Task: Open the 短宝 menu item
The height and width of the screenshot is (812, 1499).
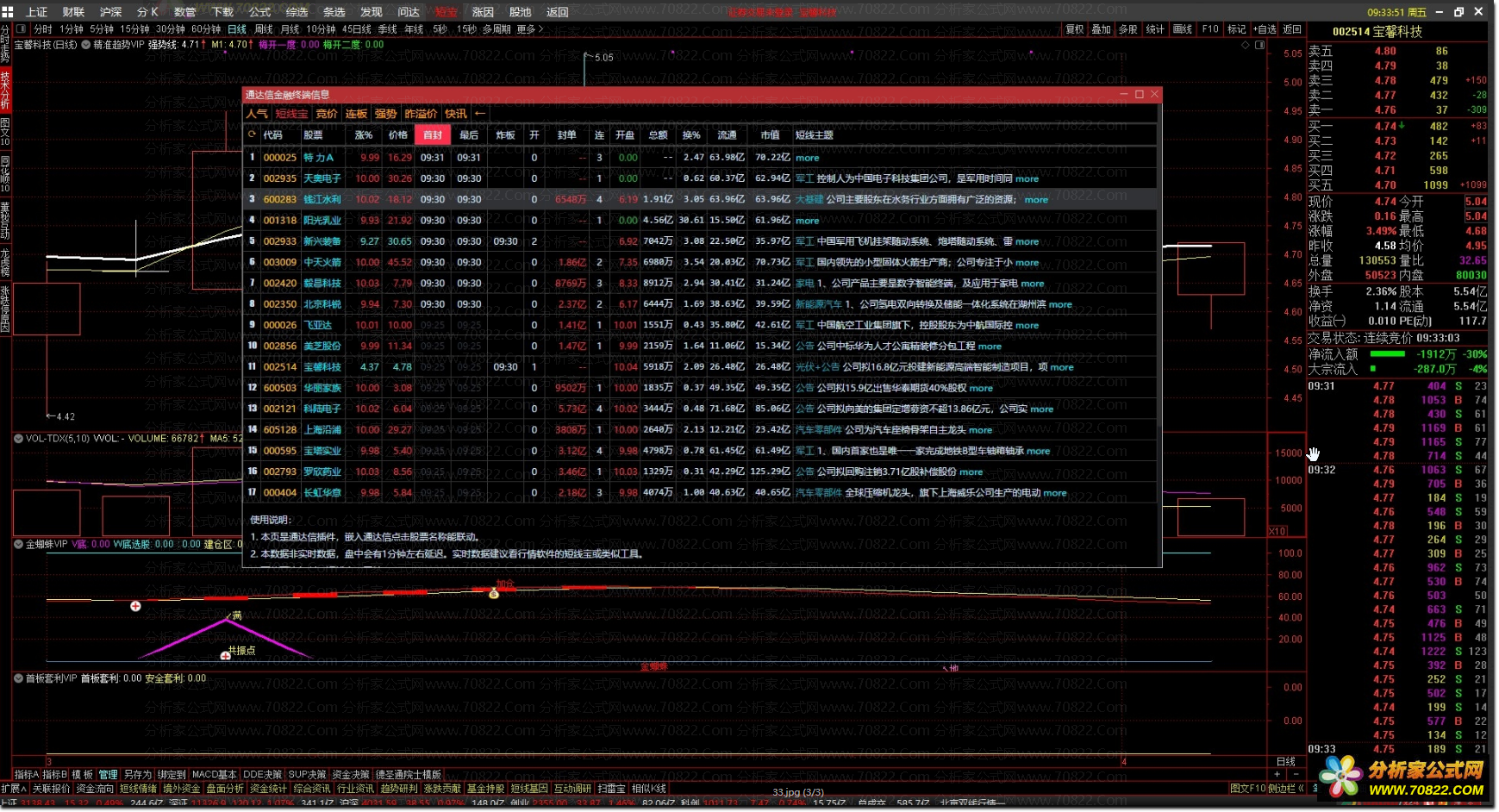Action: click(446, 12)
